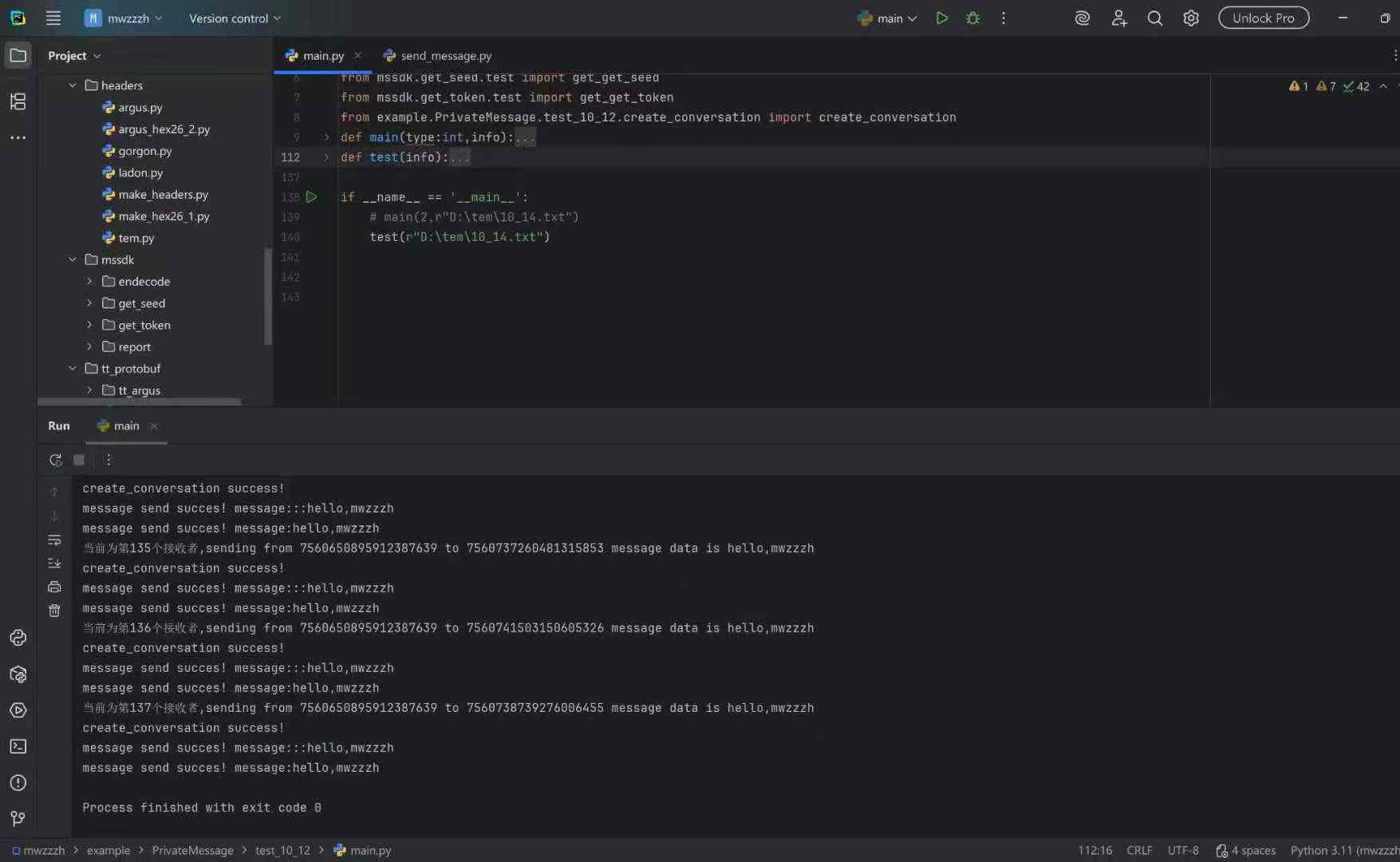Open inspections warnings widget

click(1329, 86)
